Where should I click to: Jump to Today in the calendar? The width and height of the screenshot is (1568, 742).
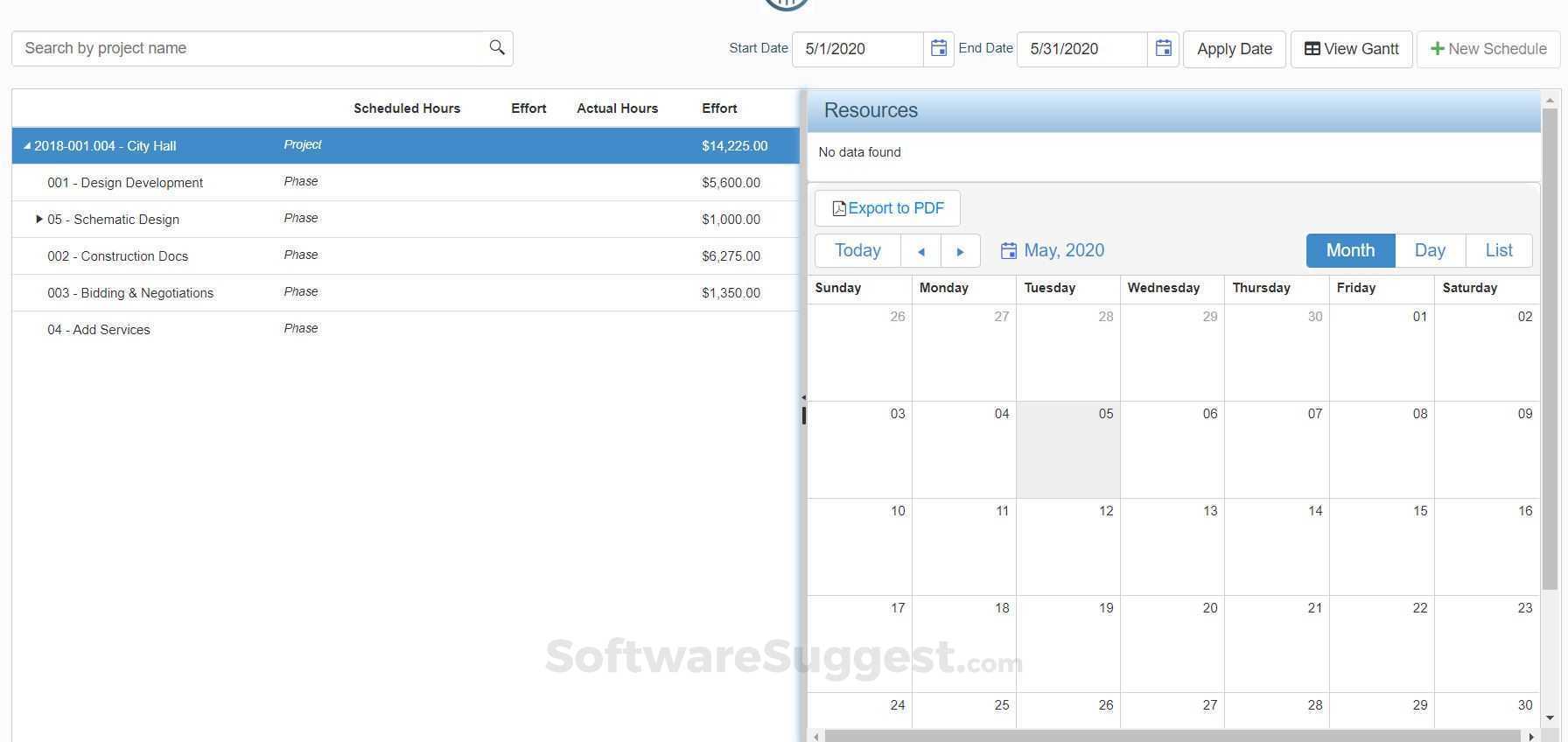point(857,250)
